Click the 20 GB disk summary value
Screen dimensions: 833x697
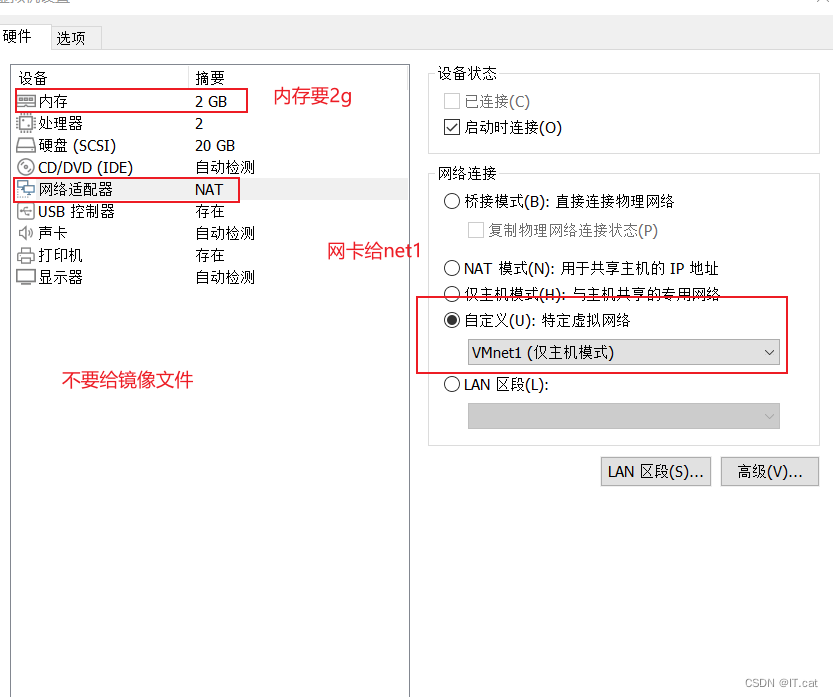215,146
